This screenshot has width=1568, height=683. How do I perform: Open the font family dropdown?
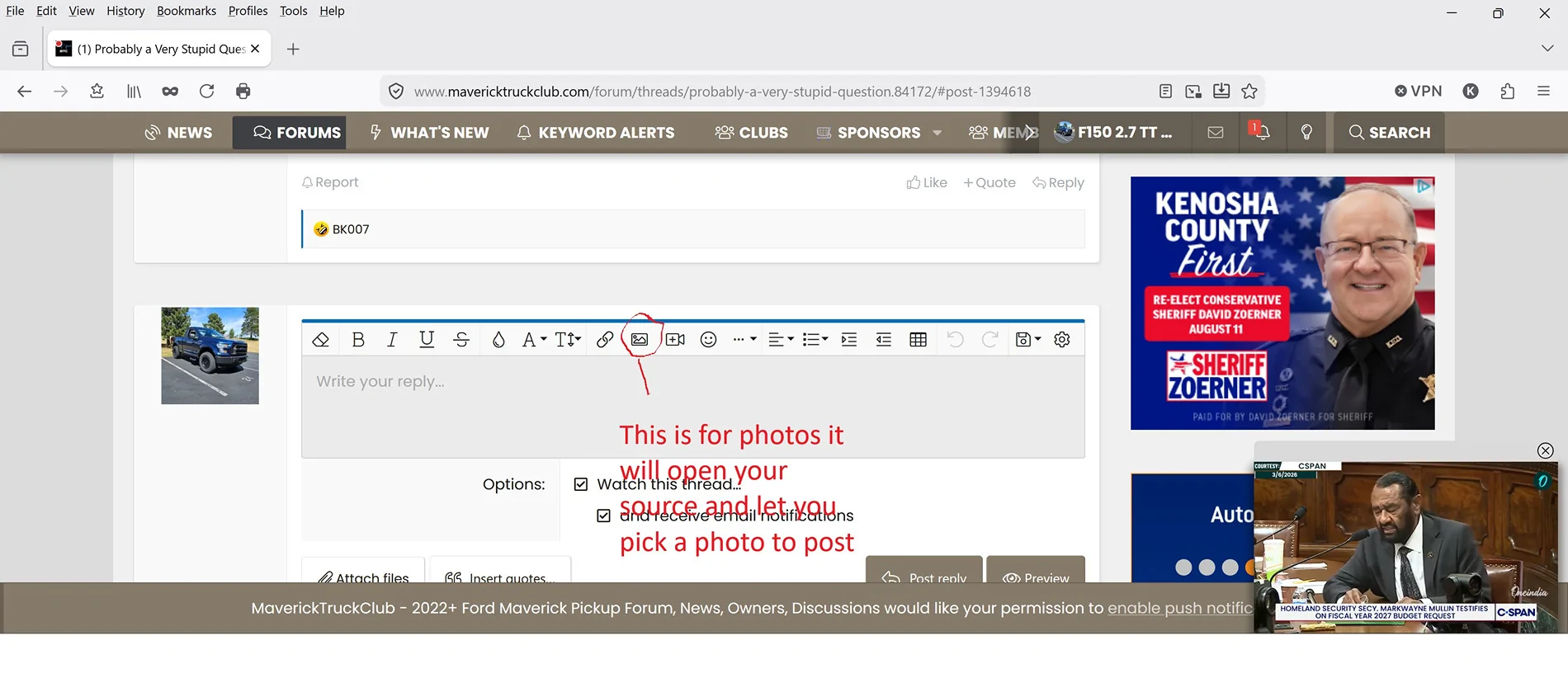pyautogui.click(x=534, y=339)
